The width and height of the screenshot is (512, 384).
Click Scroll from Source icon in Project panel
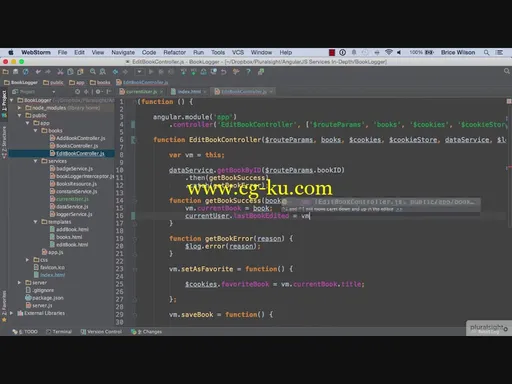tap(77, 92)
